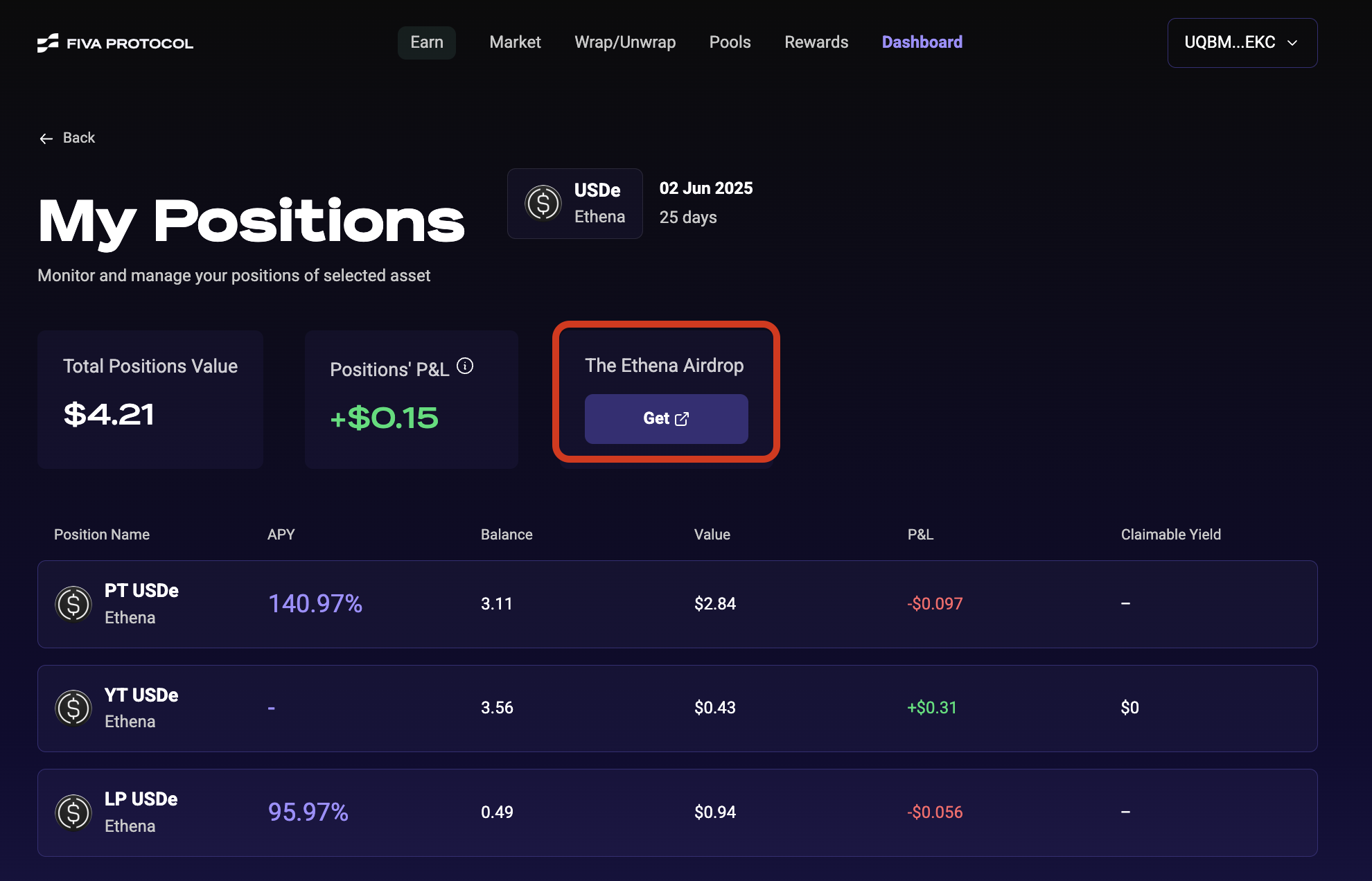Navigate to the Pools tab
Screen dimensions: 1372x881
point(730,43)
